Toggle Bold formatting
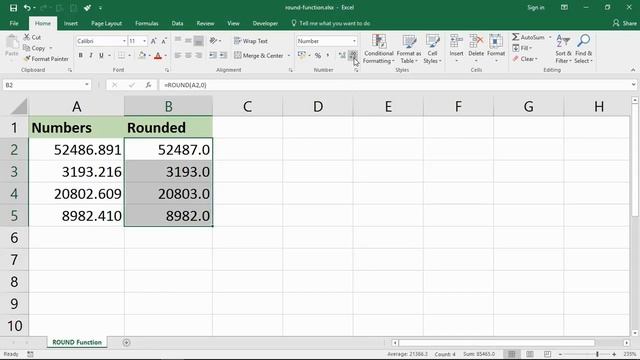The image size is (640, 360). click(80, 56)
